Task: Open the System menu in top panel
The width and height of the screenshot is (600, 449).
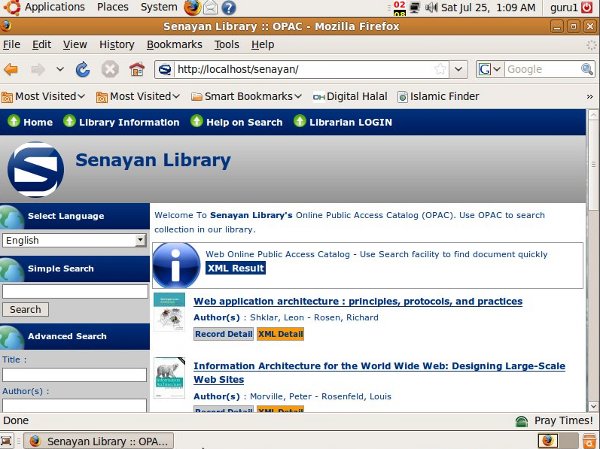Action: click(x=159, y=7)
